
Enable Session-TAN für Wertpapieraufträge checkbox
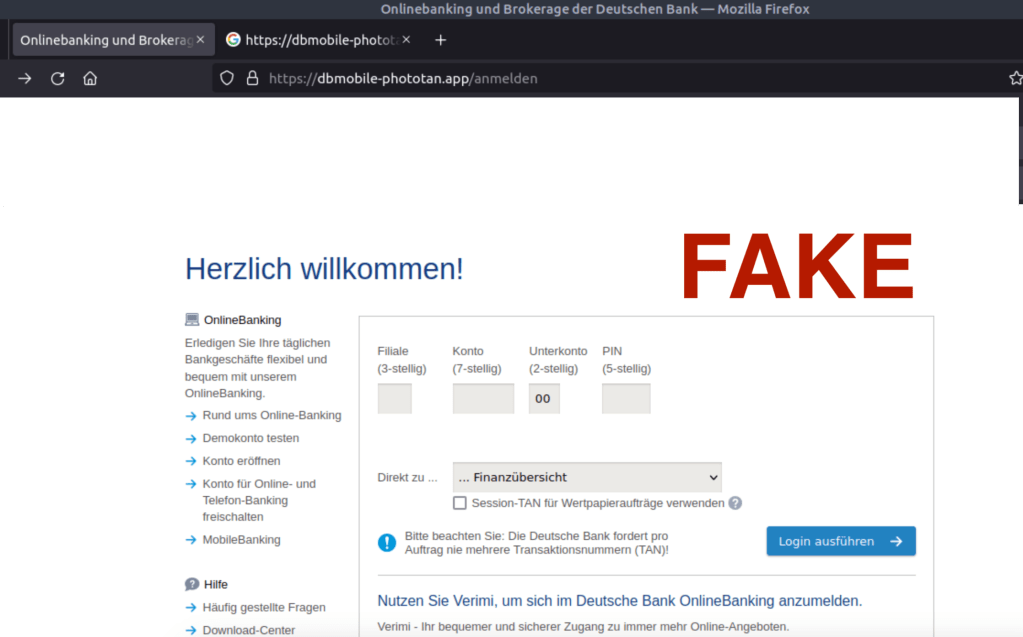point(460,503)
